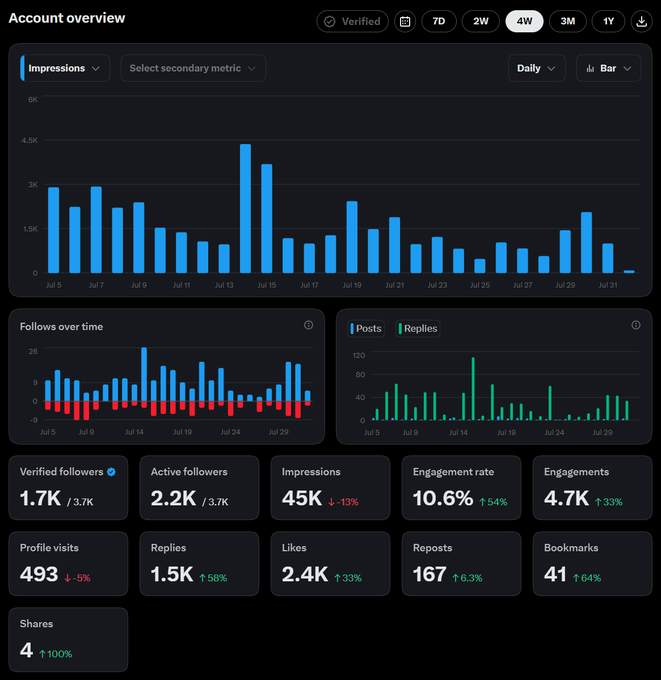661x680 pixels.
Task: Click the 'Follows over time' chart title
Action: pos(62,327)
